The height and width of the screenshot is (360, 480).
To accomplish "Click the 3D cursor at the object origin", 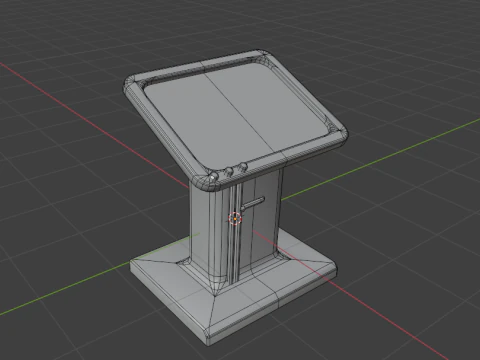I will tap(235, 219).
